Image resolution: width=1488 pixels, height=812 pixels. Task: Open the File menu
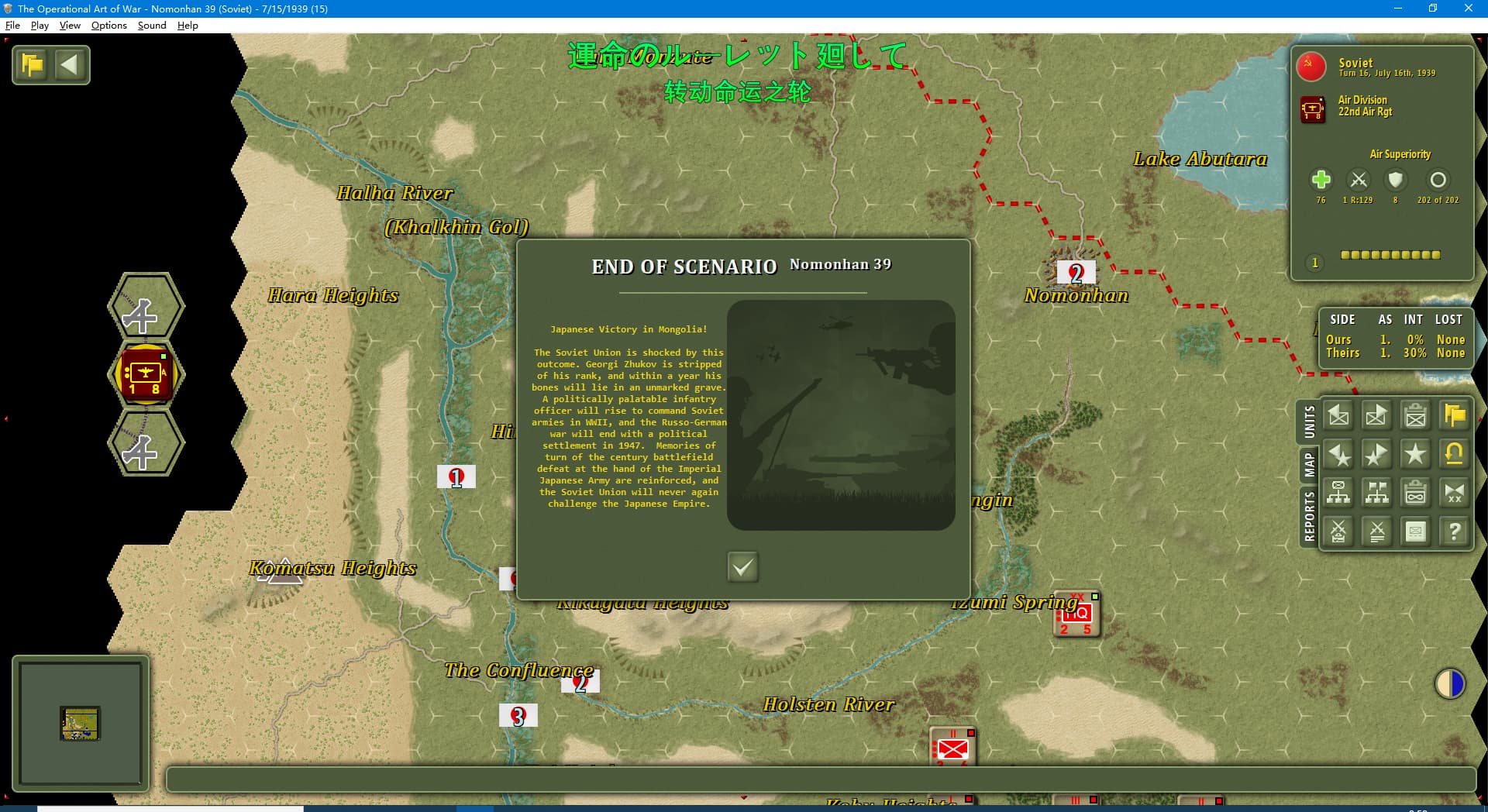pyautogui.click(x=12, y=26)
